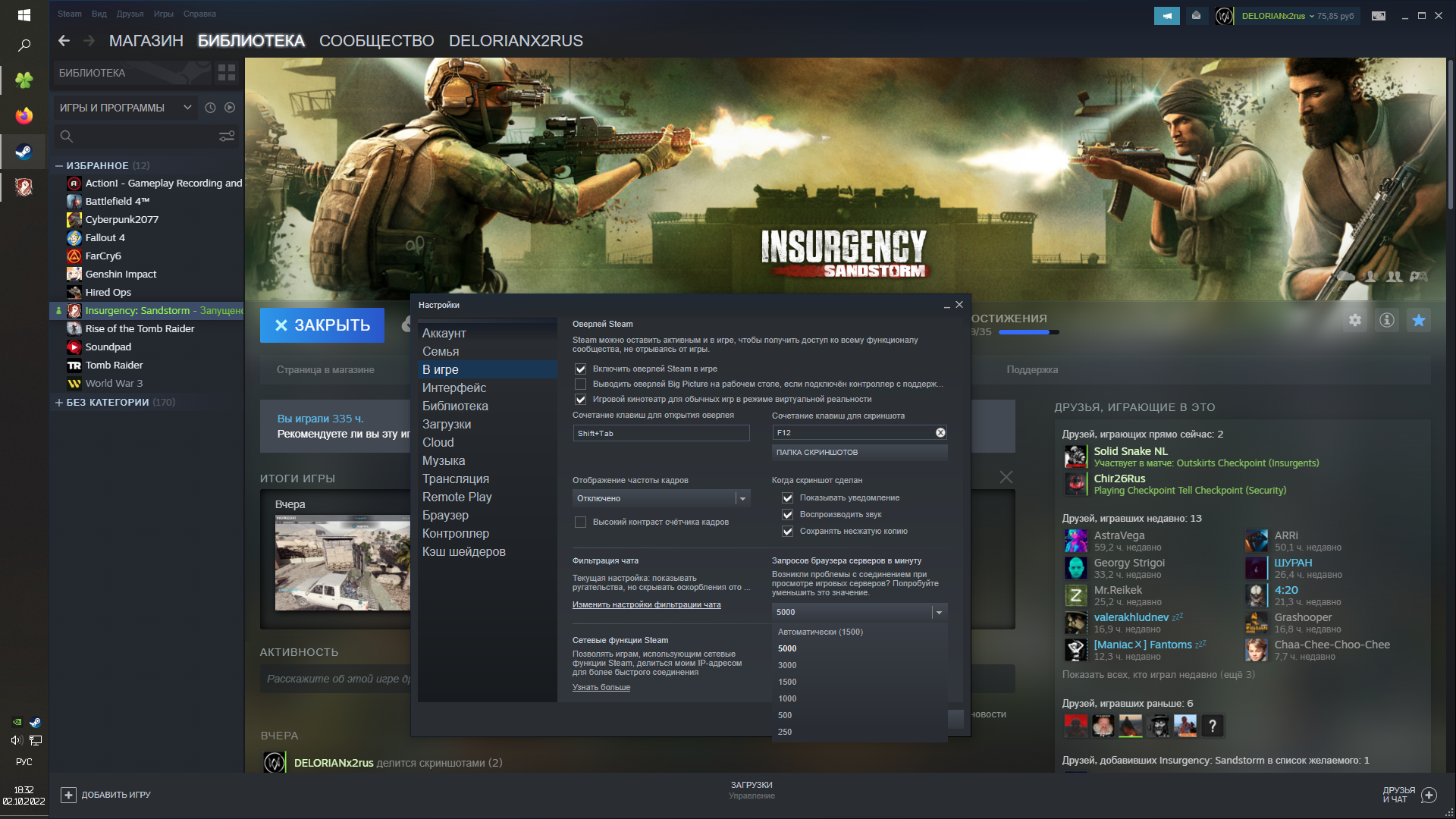
Task: Select Rise of the Tomb Raider
Action: click(x=140, y=329)
